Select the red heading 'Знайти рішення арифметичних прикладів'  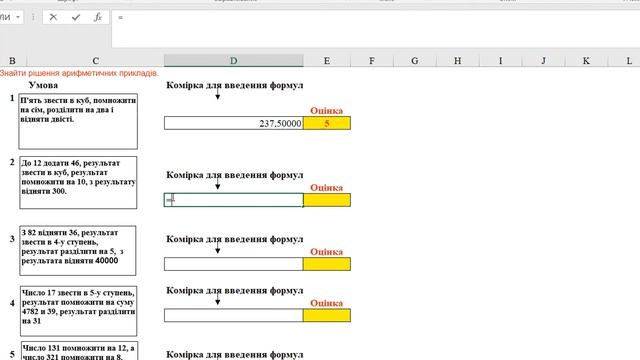click(x=79, y=73)
